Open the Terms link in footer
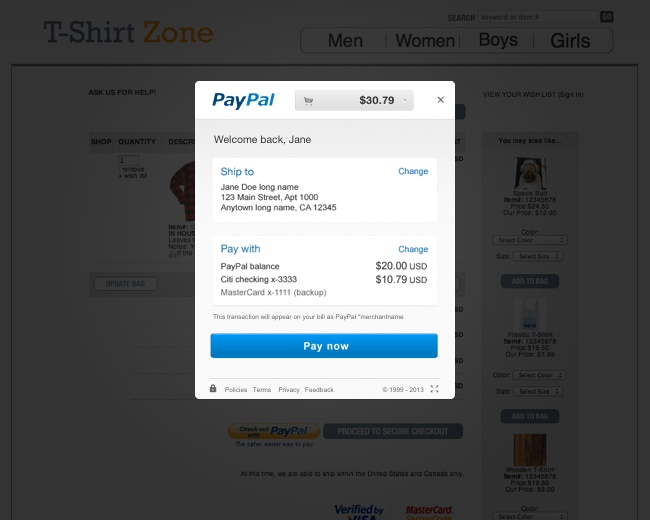Viewport: 650px width, 520px height. click(262, 390)
